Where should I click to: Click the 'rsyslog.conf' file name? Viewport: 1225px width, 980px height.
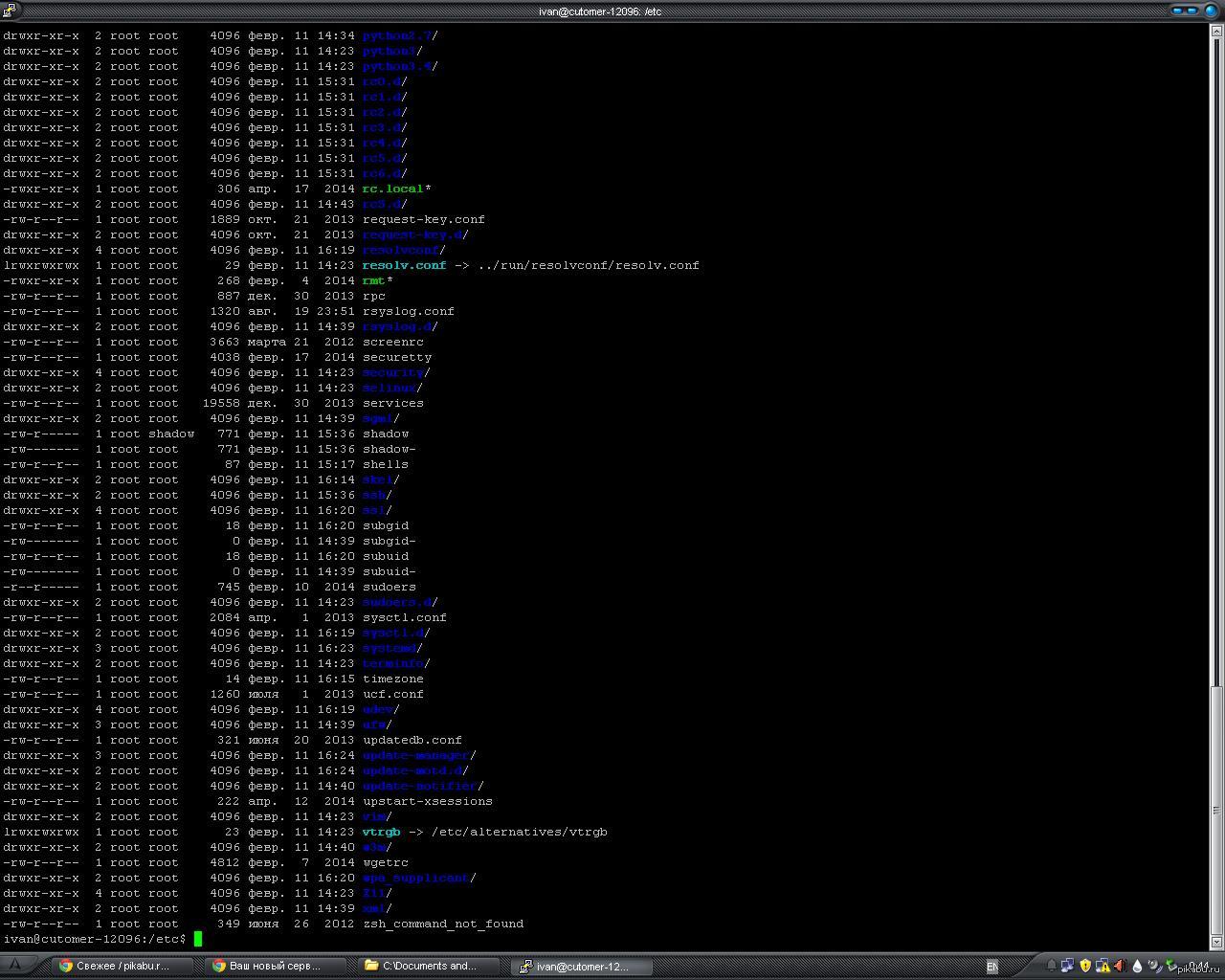(408, 311)
